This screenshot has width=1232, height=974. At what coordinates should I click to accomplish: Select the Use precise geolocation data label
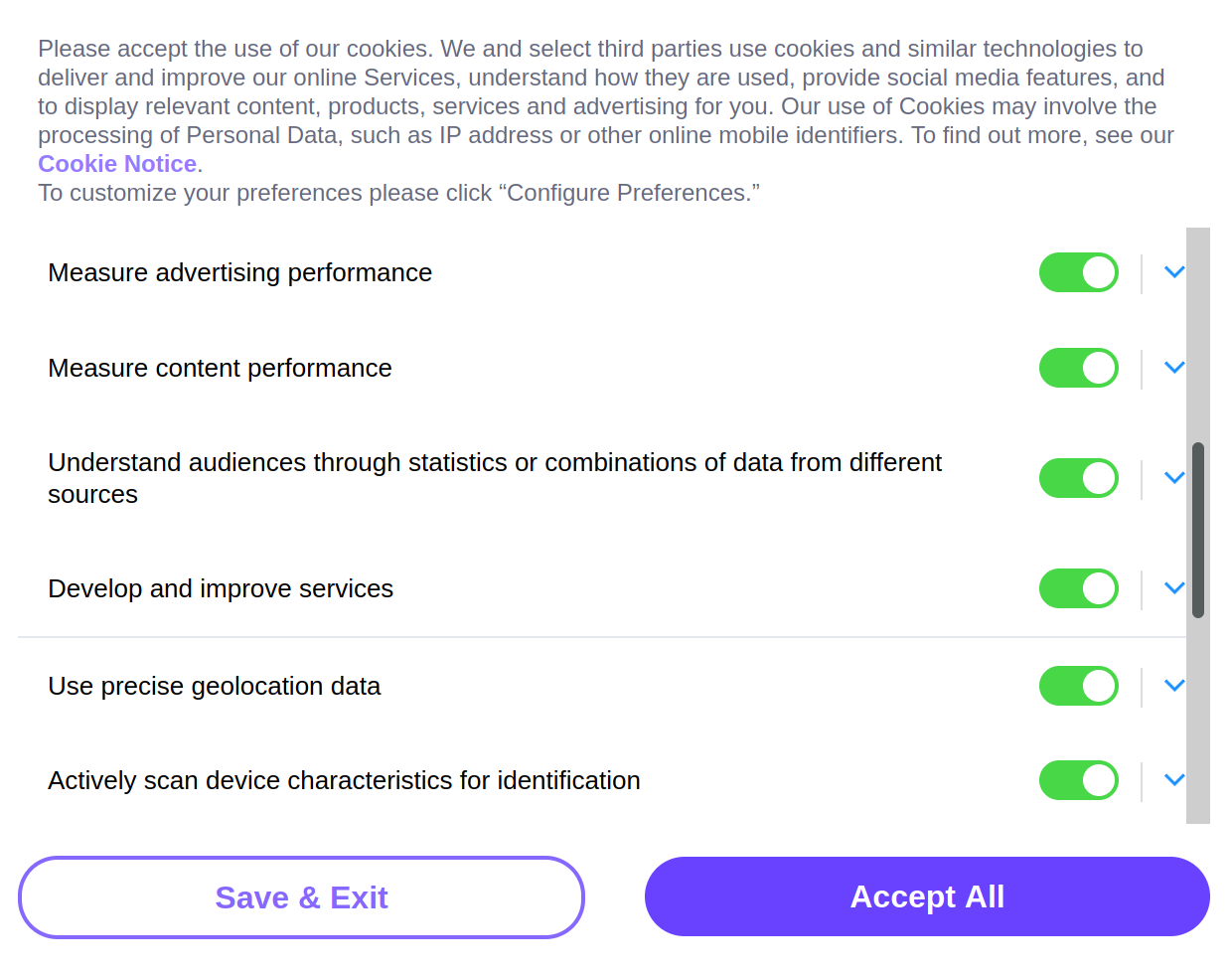tap(214, 686)
